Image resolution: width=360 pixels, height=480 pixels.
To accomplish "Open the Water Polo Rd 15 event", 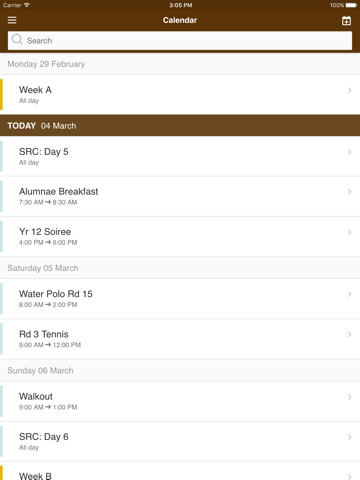I will pyautogui.click(x=180, y=299).
